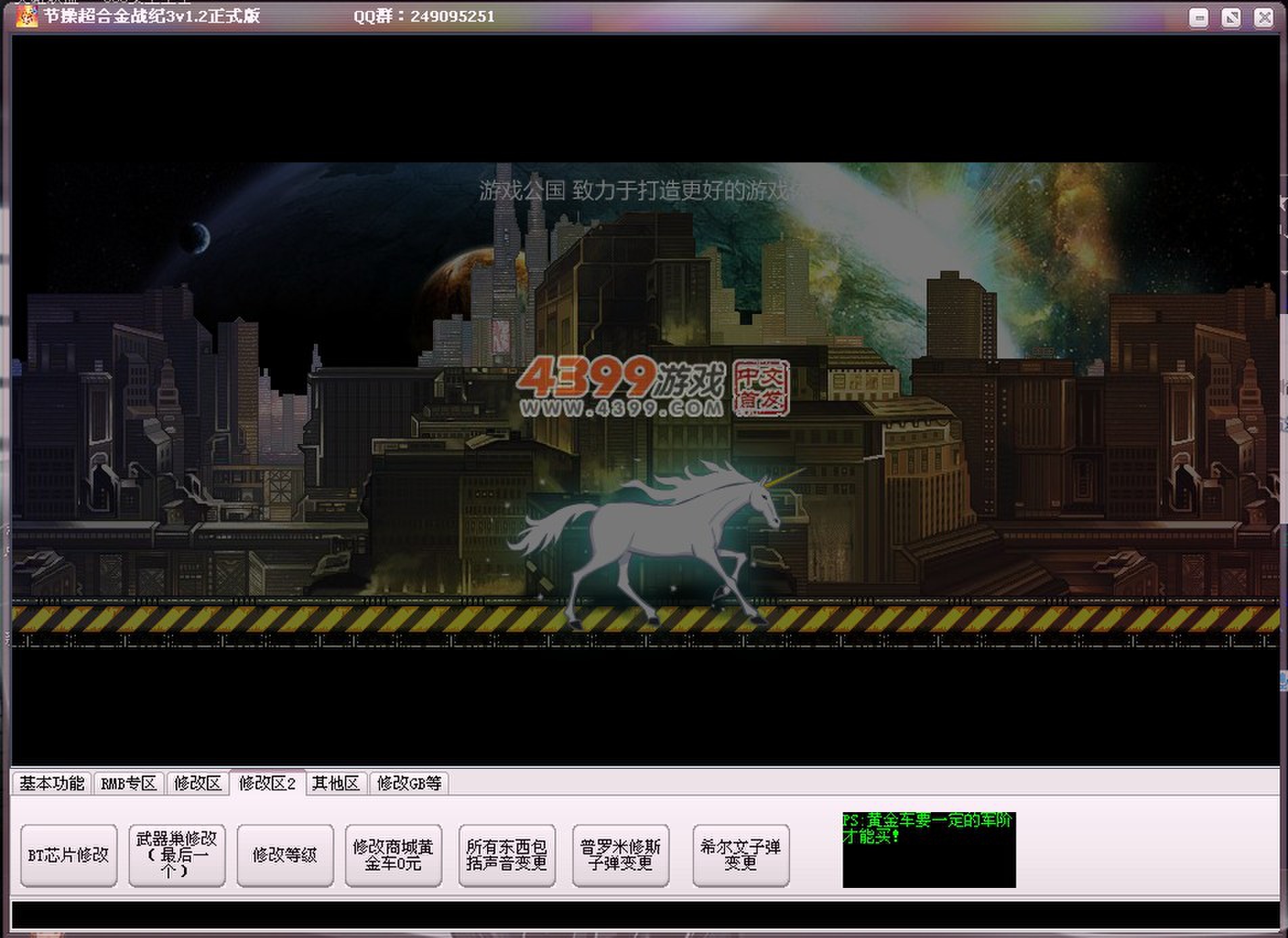
Task: Maximize the trainer window
Action: (1230, 18)
